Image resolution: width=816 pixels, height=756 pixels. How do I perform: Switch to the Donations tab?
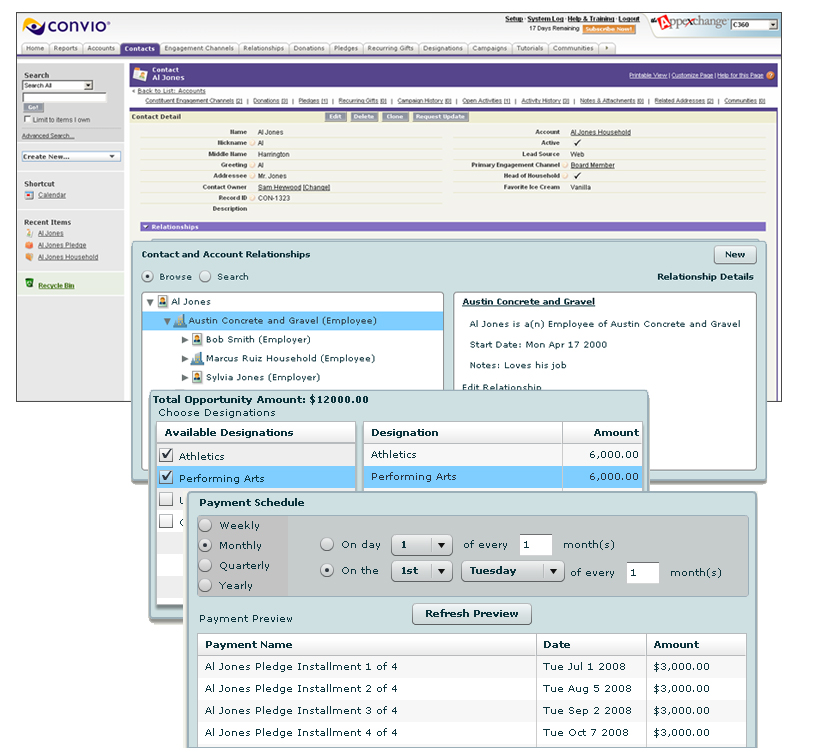coord(309,48)
